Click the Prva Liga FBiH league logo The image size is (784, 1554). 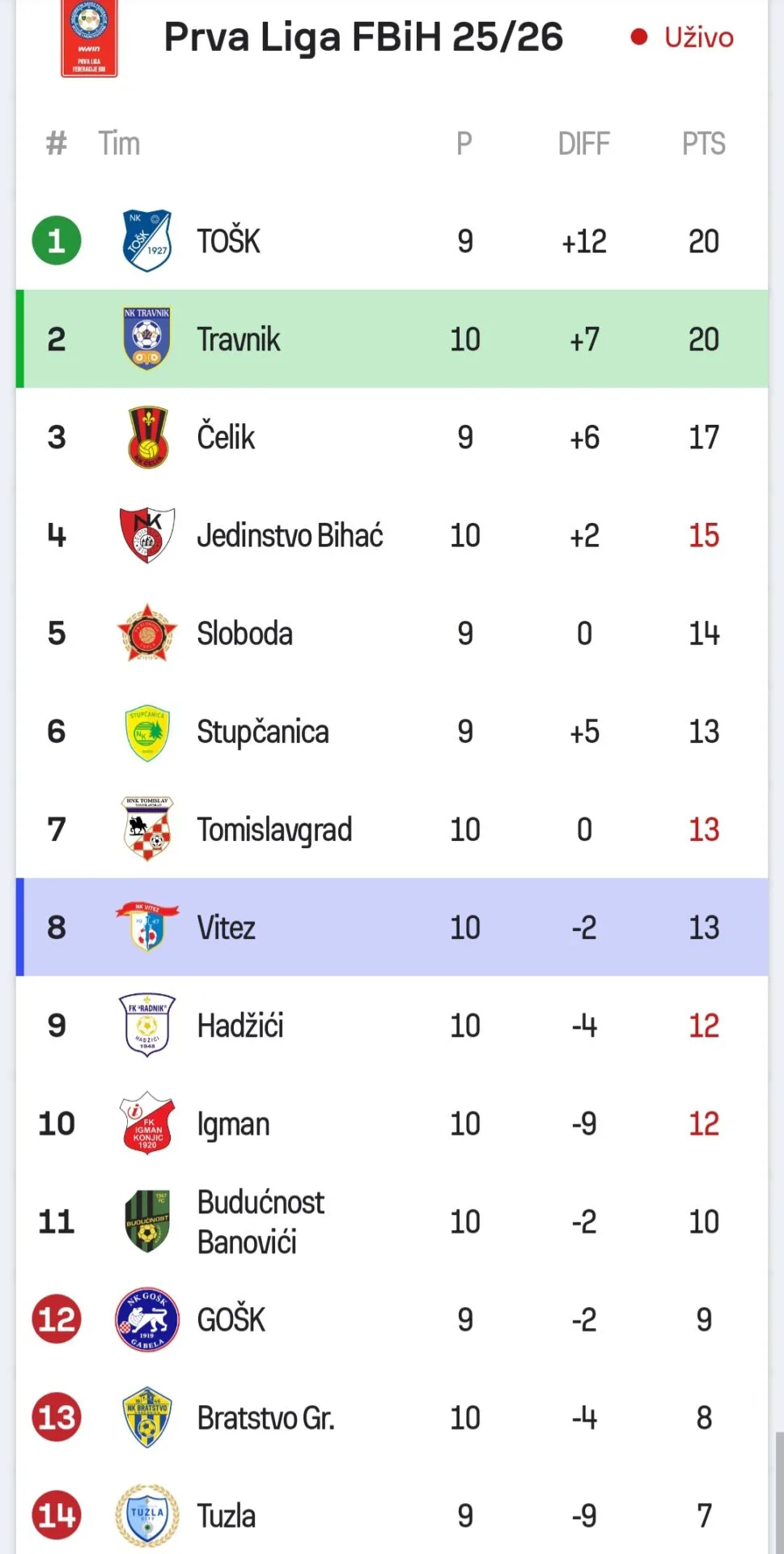tap(89, 39)
